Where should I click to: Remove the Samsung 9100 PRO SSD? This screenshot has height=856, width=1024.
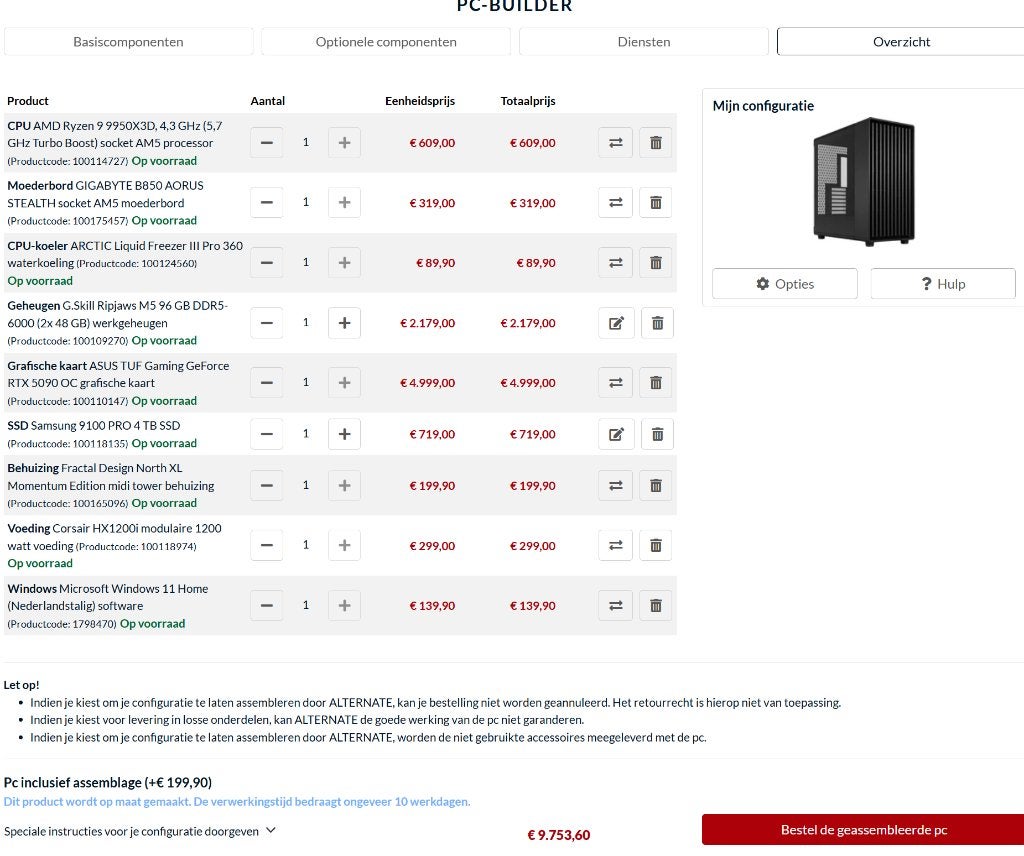coord(657,434)
